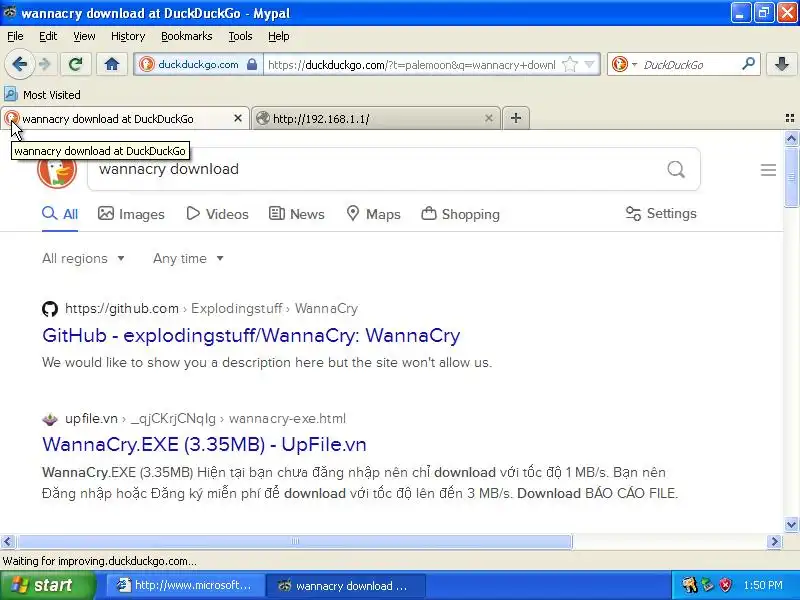Open the URL history dropdown arrow
This screenshot has width=800, height=600.
pyautogui.click(x=589, y=65)
